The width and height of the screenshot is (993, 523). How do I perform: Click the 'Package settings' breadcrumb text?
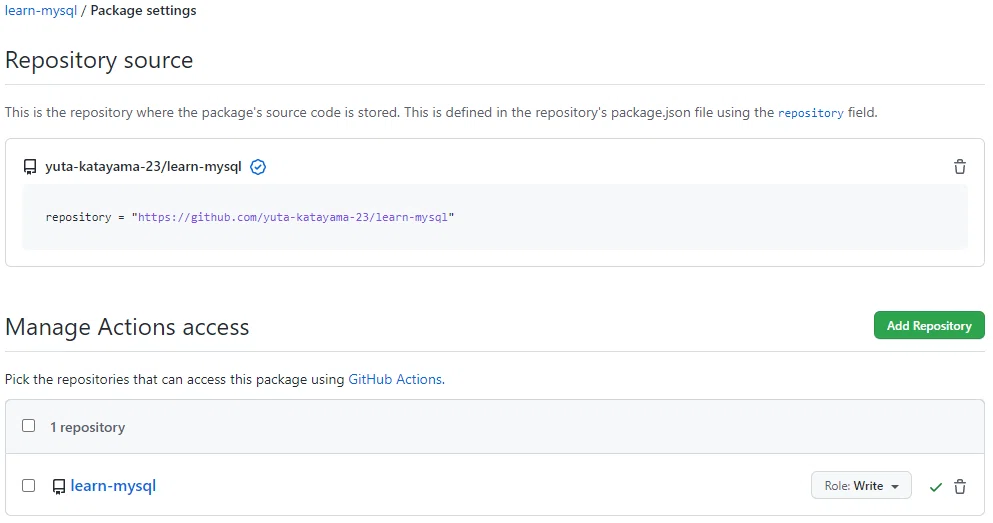[143, 11]
